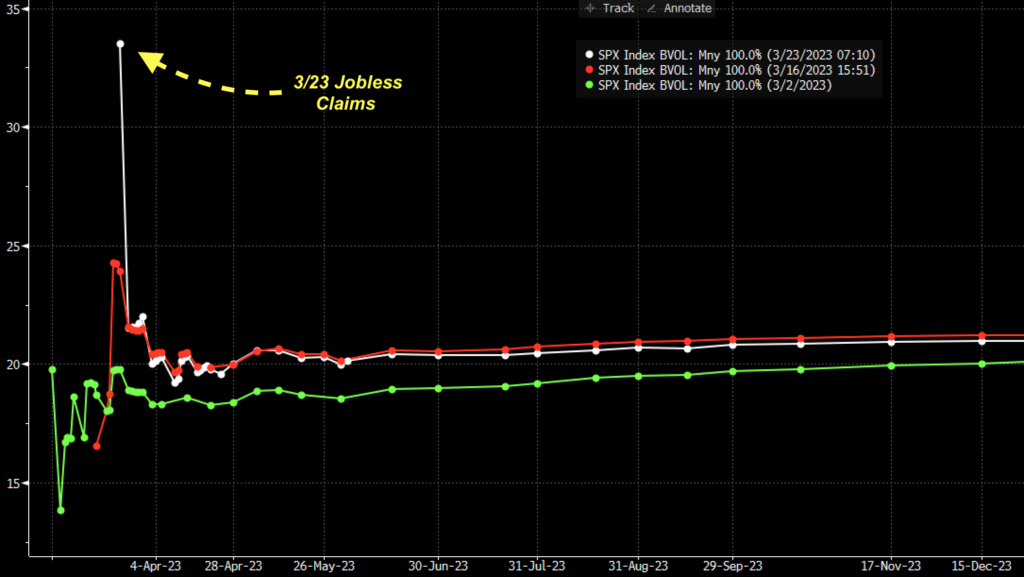Click the 15-Dec-23 x-axis date label

pyautogui.click(x=981, y=565)
